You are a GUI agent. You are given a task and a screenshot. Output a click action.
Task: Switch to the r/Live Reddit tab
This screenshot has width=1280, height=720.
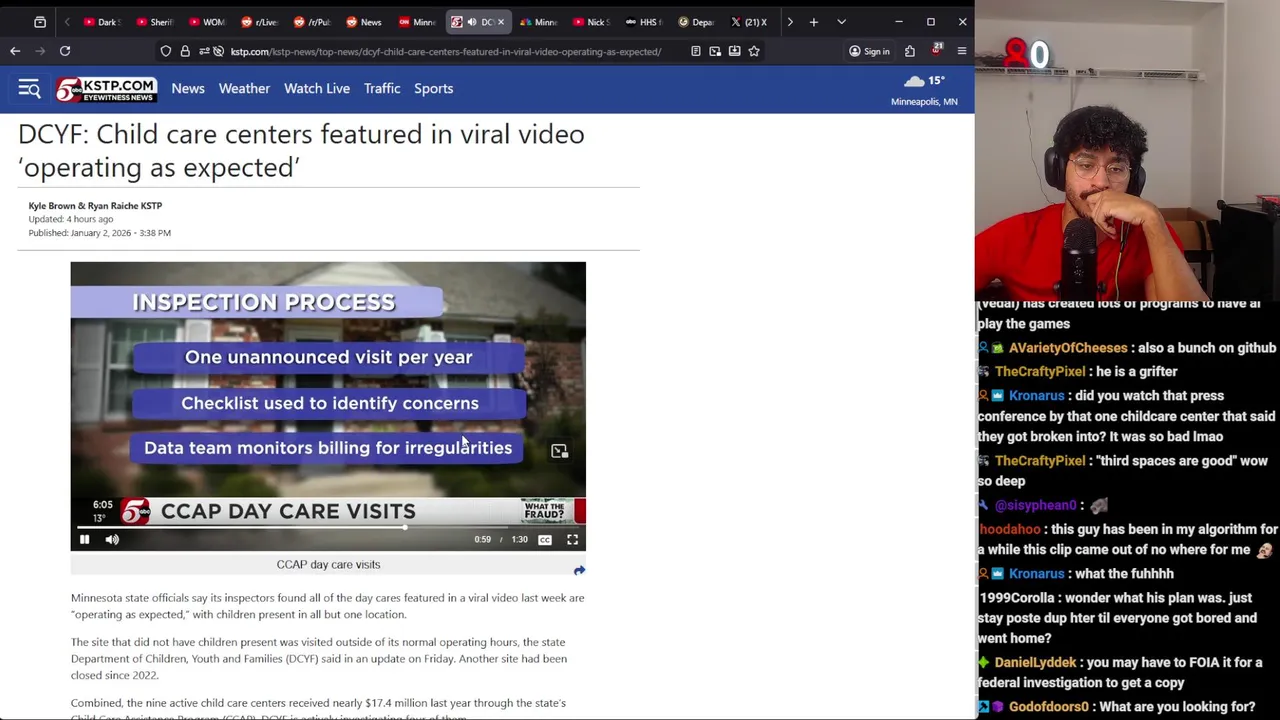(260, 22)
